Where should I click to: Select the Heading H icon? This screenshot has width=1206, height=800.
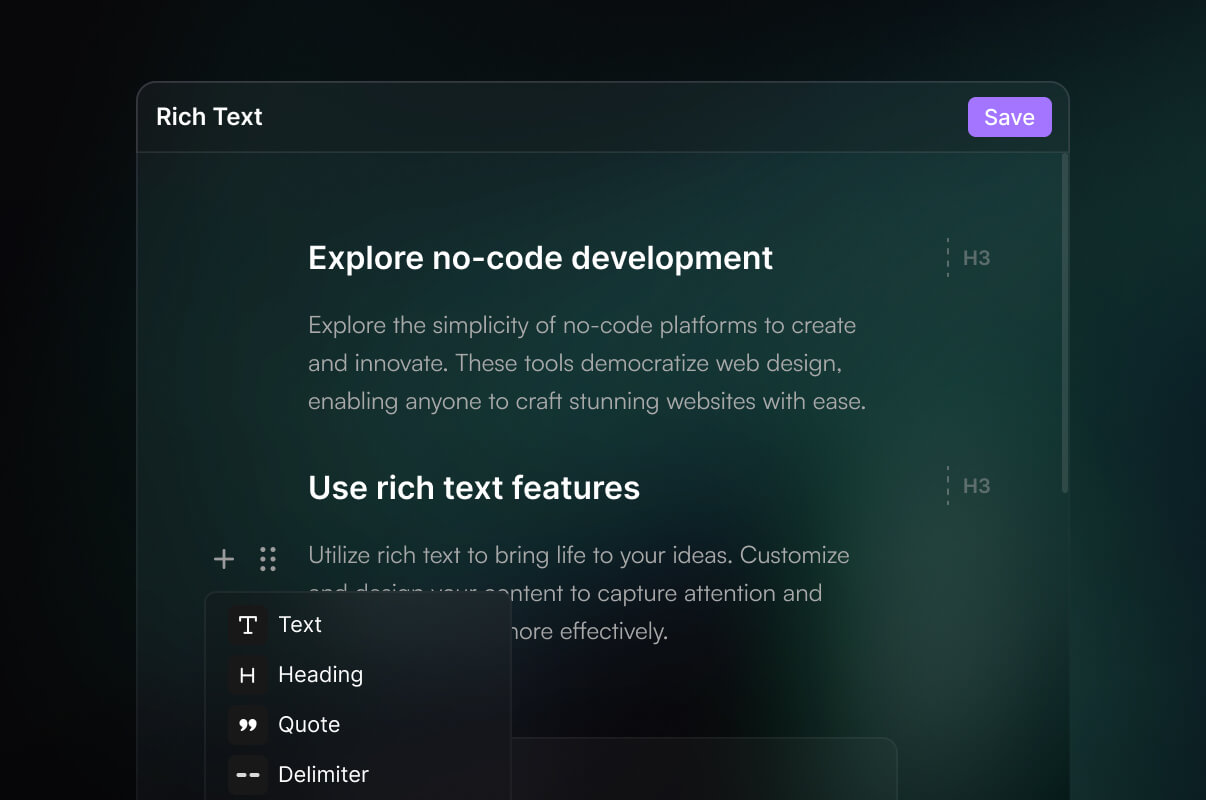click(x=248, y=675)
